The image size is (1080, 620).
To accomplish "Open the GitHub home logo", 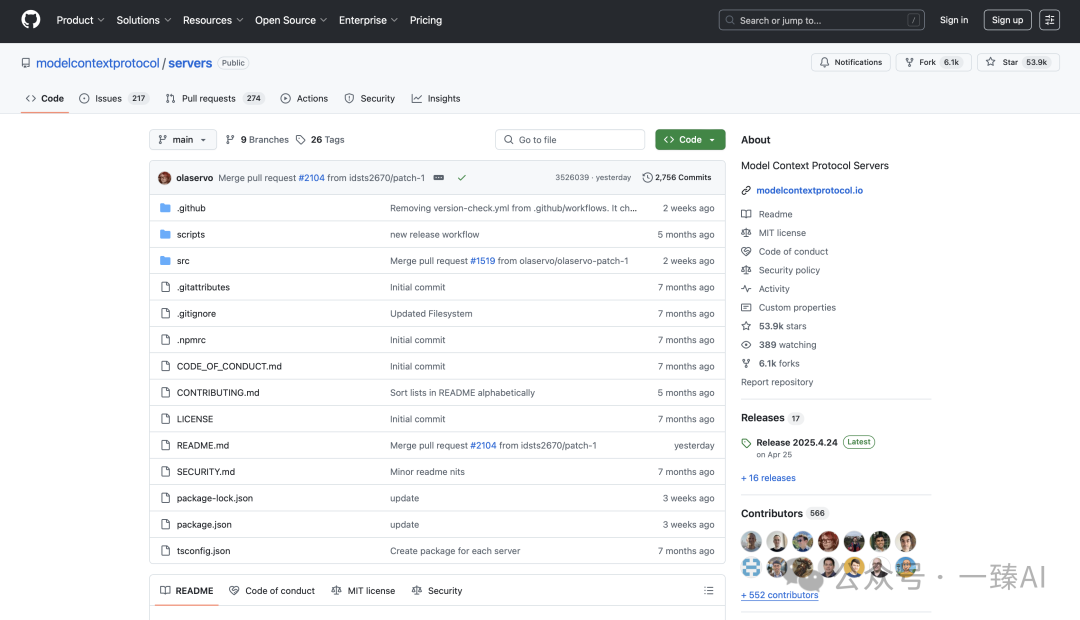I will pos(31,19).
